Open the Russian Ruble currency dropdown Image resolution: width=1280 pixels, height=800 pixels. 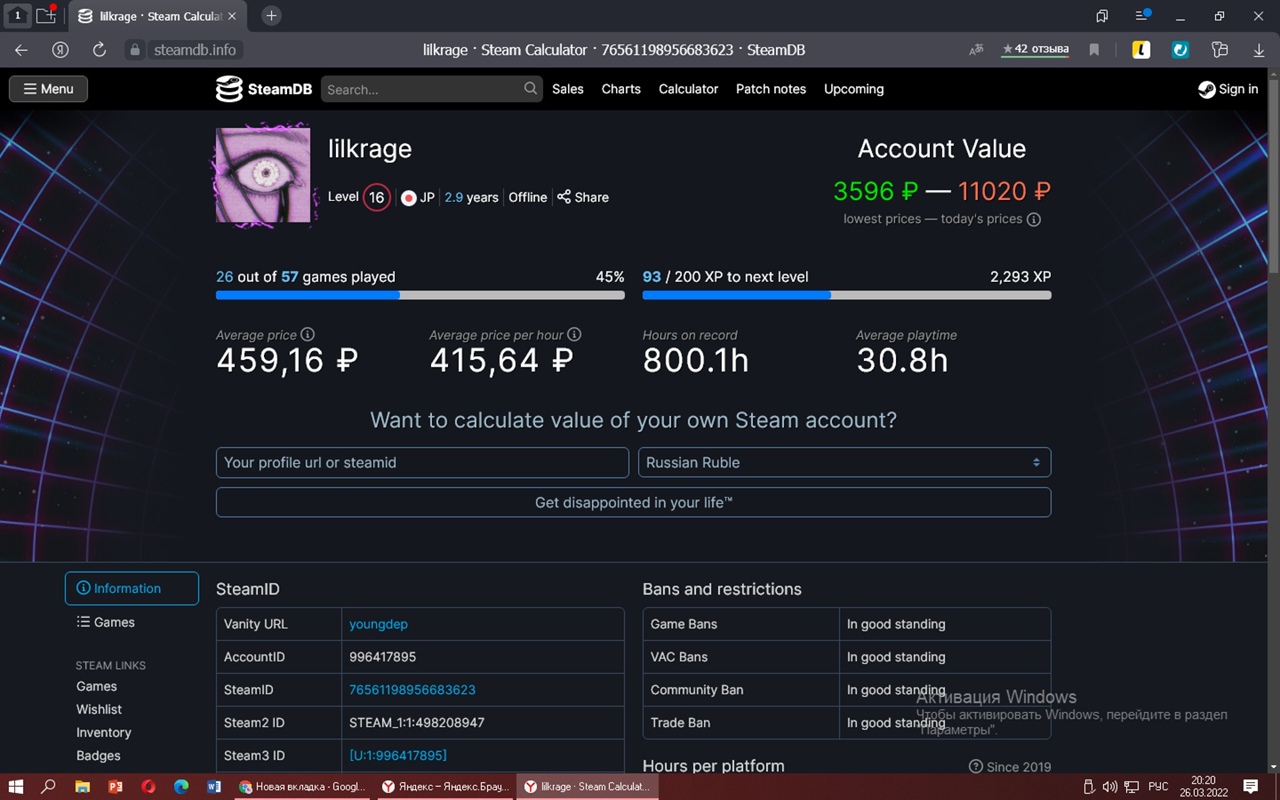pyautogui.click(x=845, y=462)
